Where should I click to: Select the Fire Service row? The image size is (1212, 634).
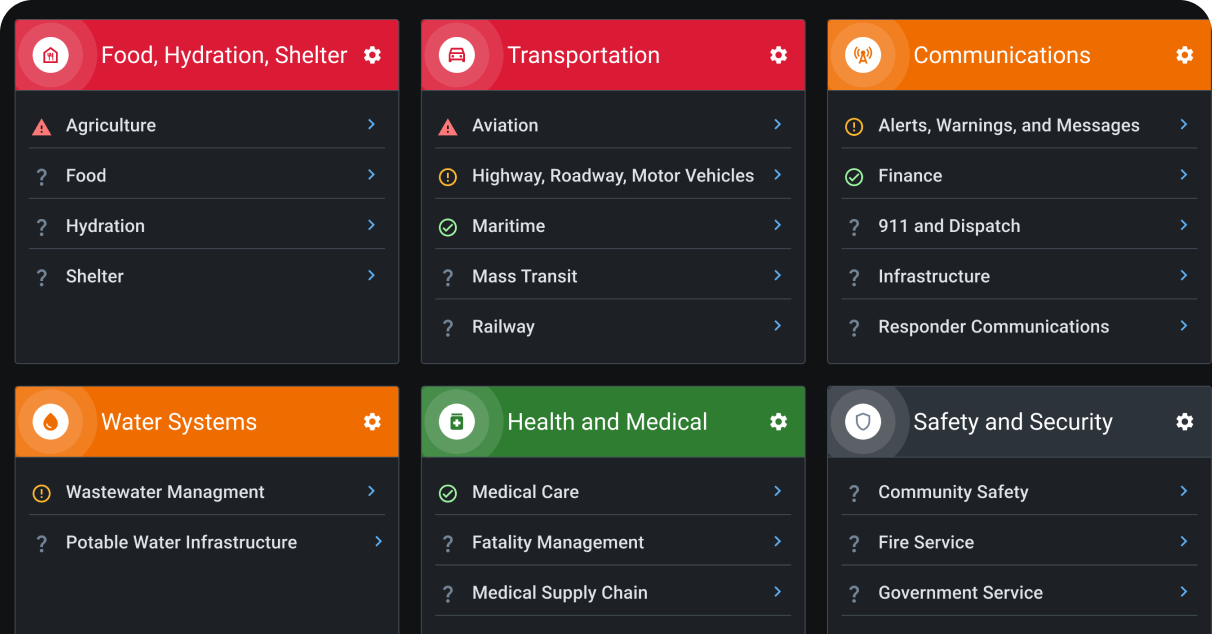coord(925,542)
